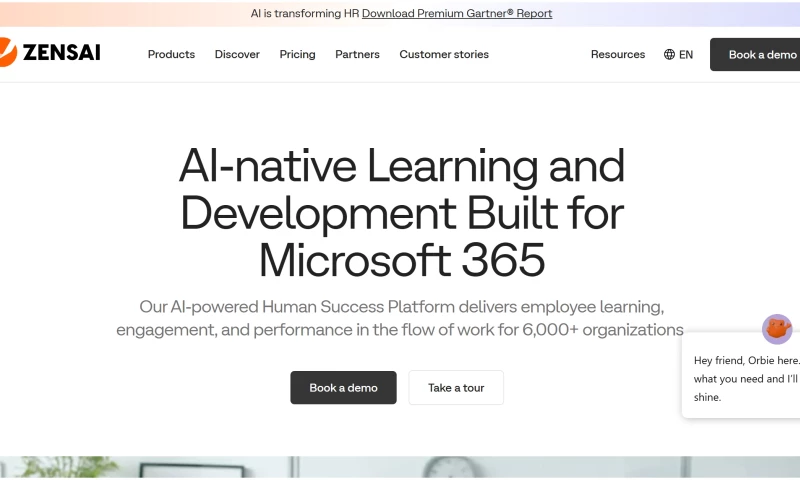800x480 pixels.
Task: Click the AI-native Learning headline text
Action: coord(402,213)
